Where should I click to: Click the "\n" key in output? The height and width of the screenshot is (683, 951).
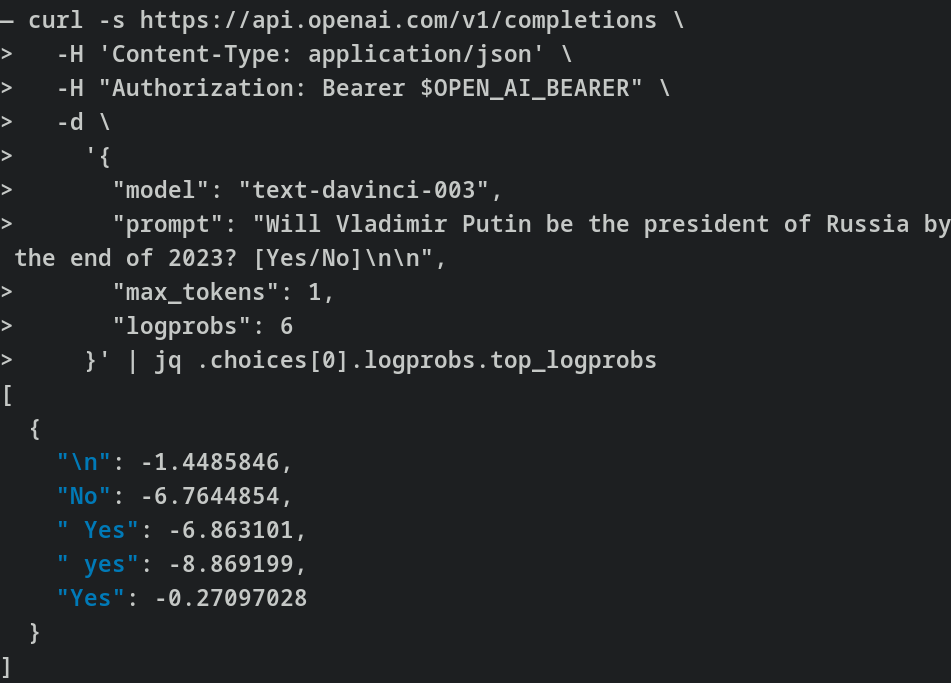pos(84,462)
